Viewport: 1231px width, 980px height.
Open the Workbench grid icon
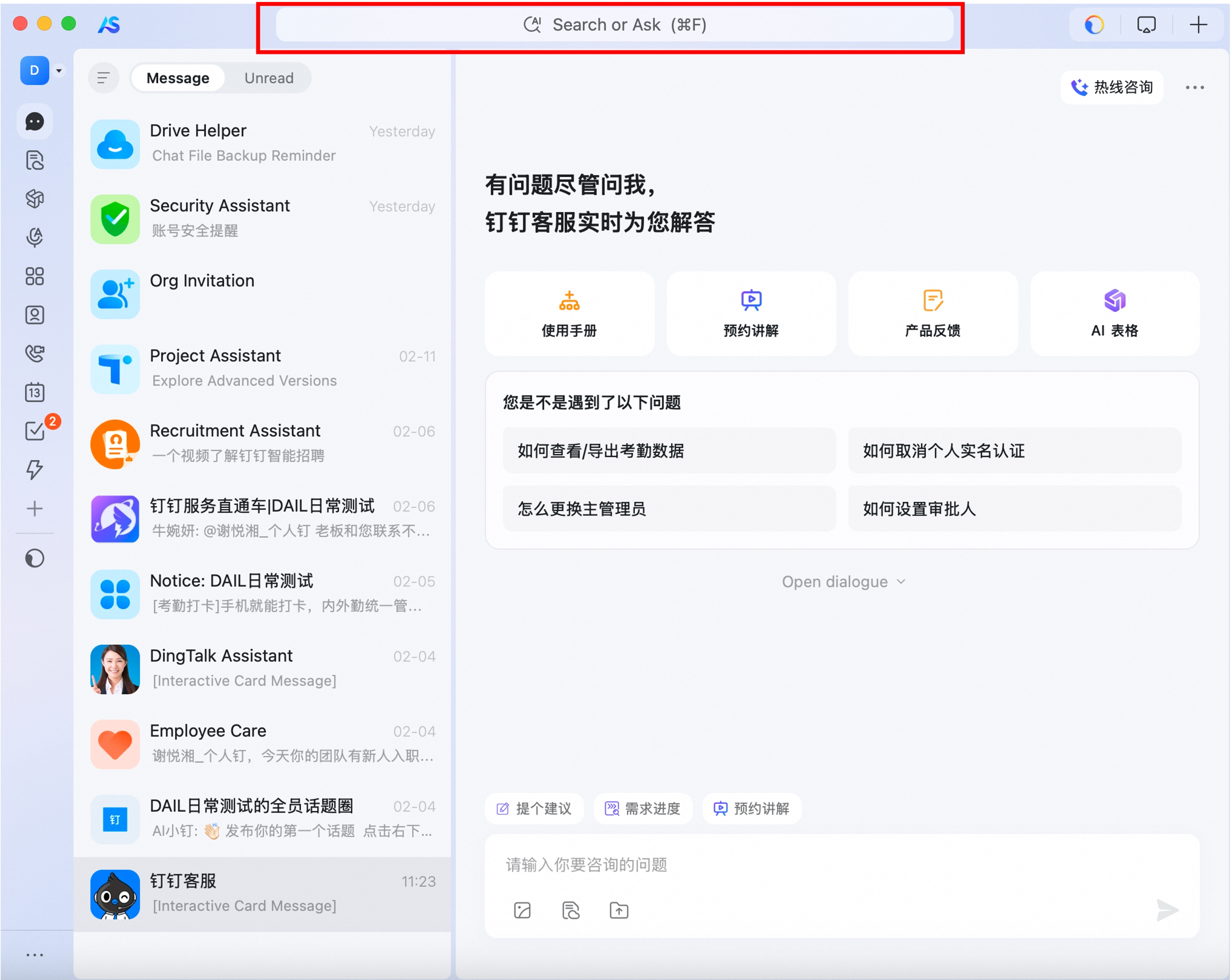[35, 277]
